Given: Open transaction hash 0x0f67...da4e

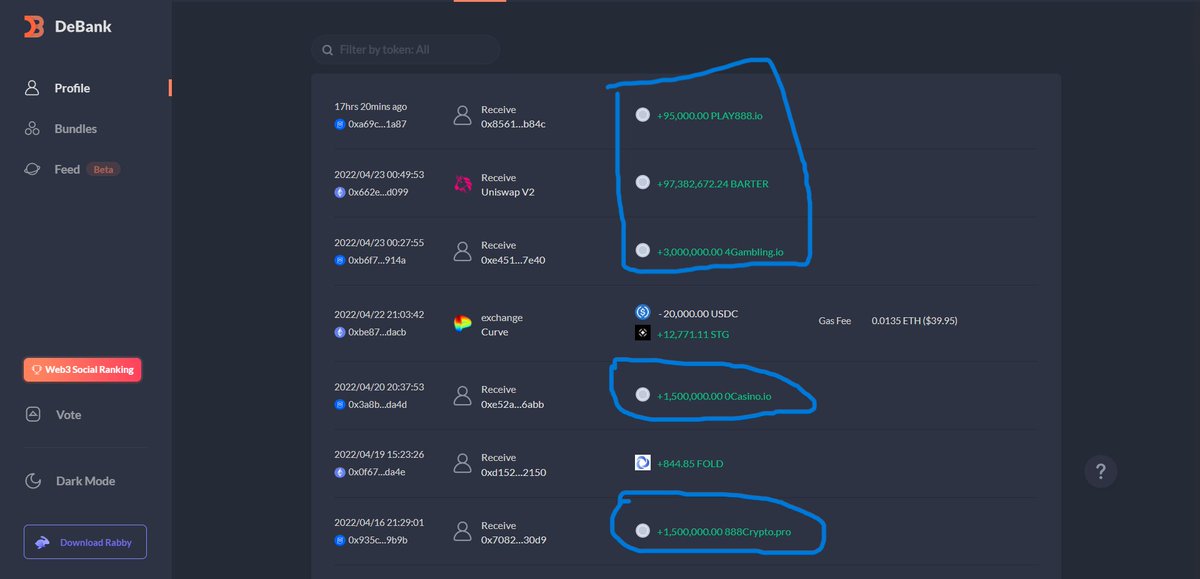Looking at the screenshot, I should [377, 472].
